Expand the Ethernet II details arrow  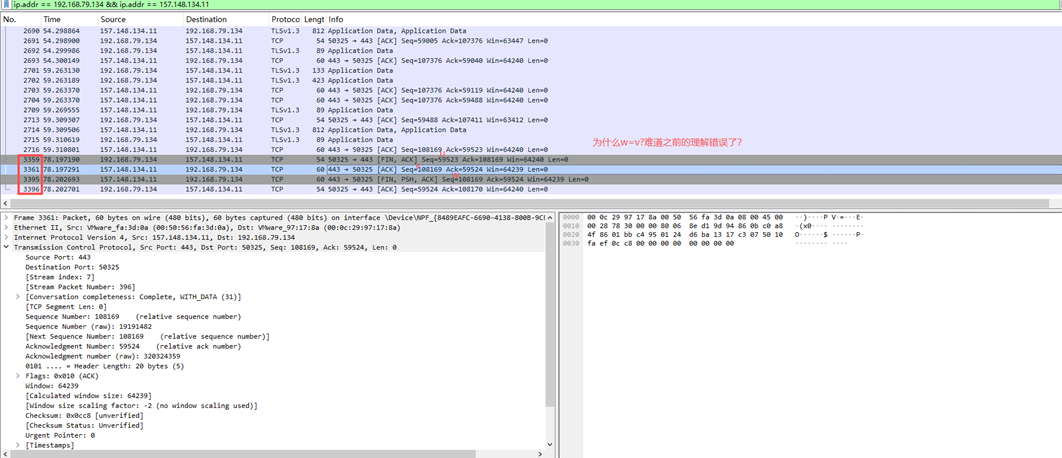click(x=6, y=227)
